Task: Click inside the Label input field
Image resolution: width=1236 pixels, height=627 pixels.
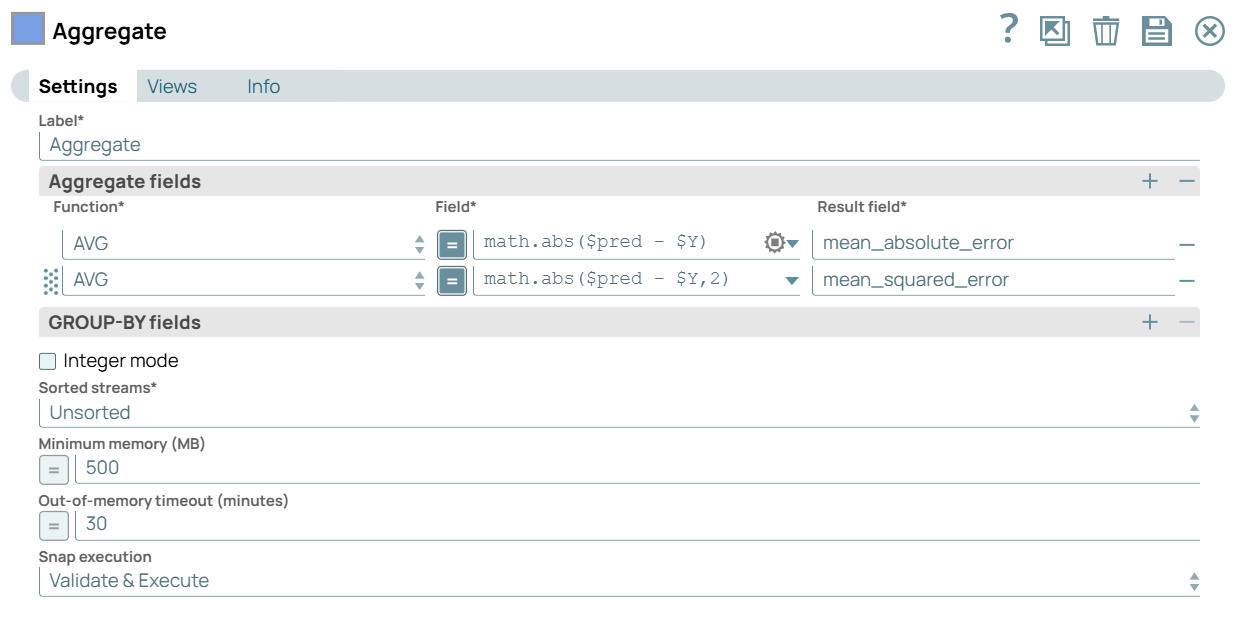Action: [x=300, y=145]
